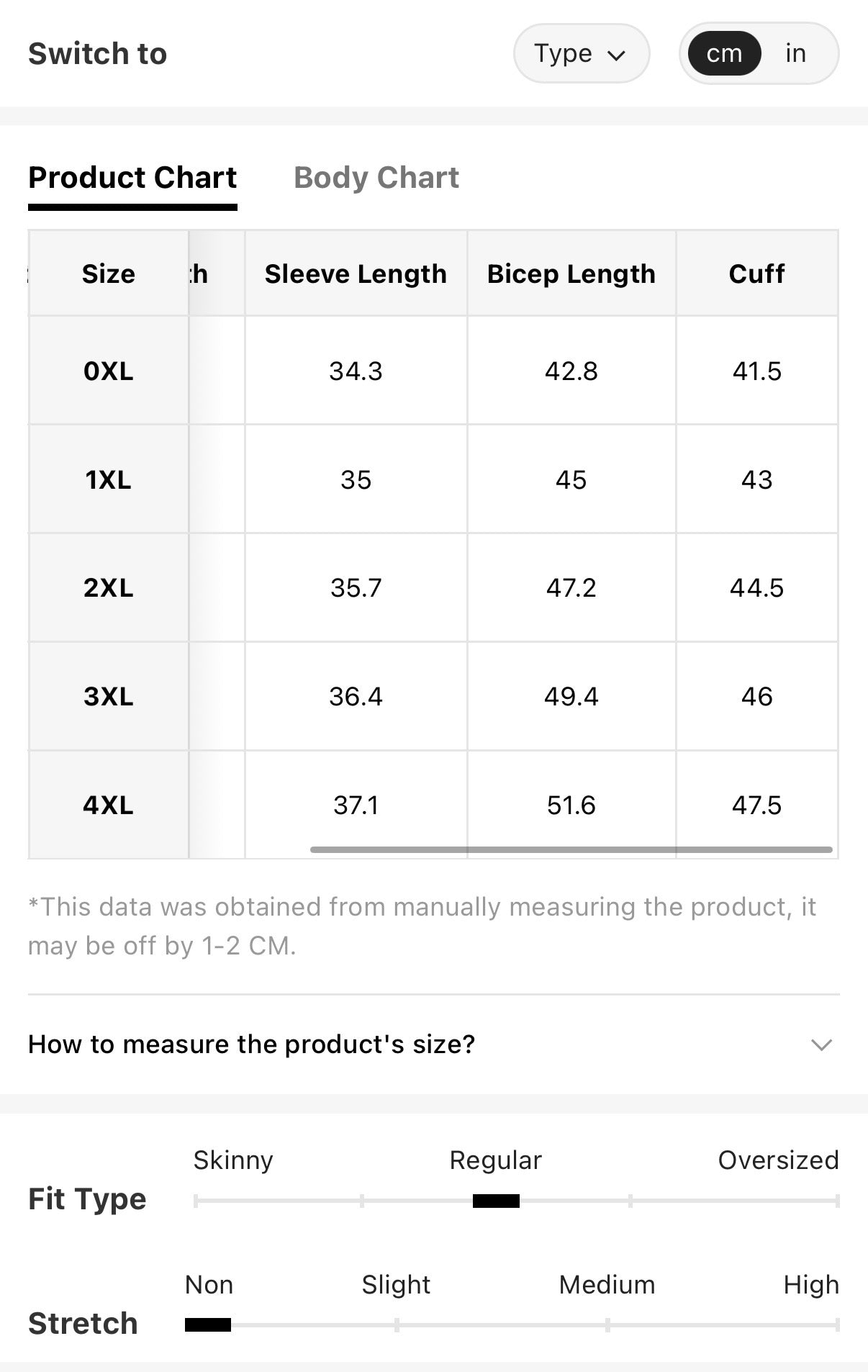Click the Size column header
This screenshot has height=1372, width=868.
109,274
